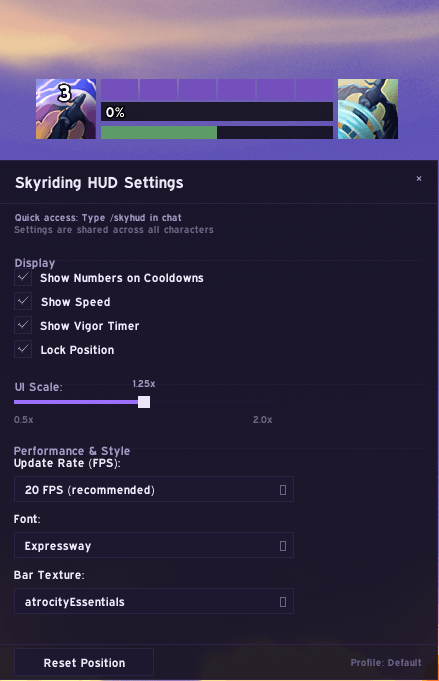Click the Surge Forward dragon ability icon
The height and width of the screenshot is (681, 439).
(x=66, y=109)
